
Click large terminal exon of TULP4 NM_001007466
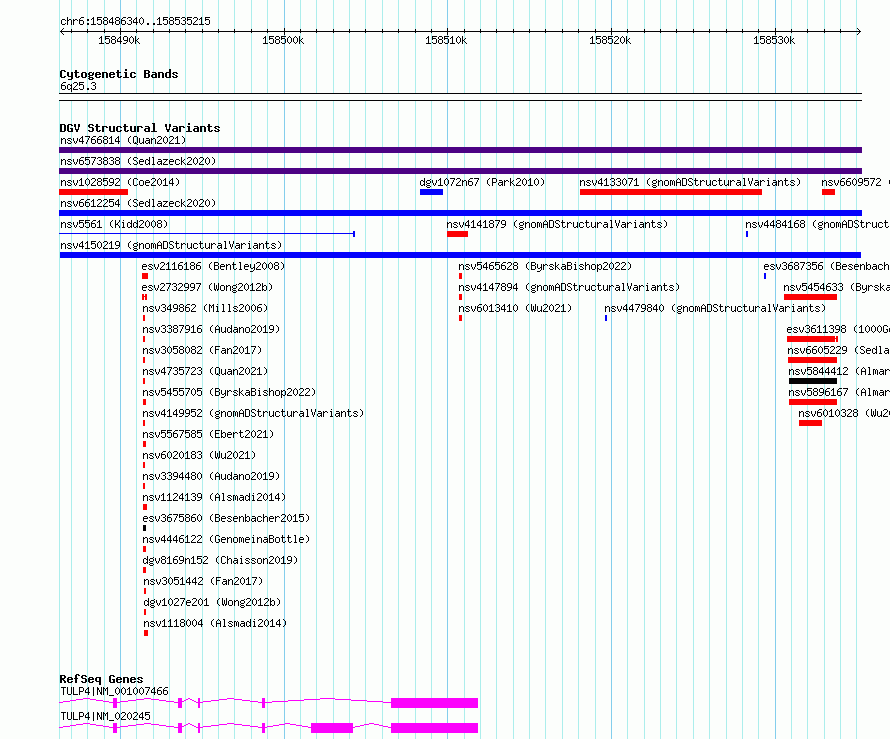click(x=434, y=703)
